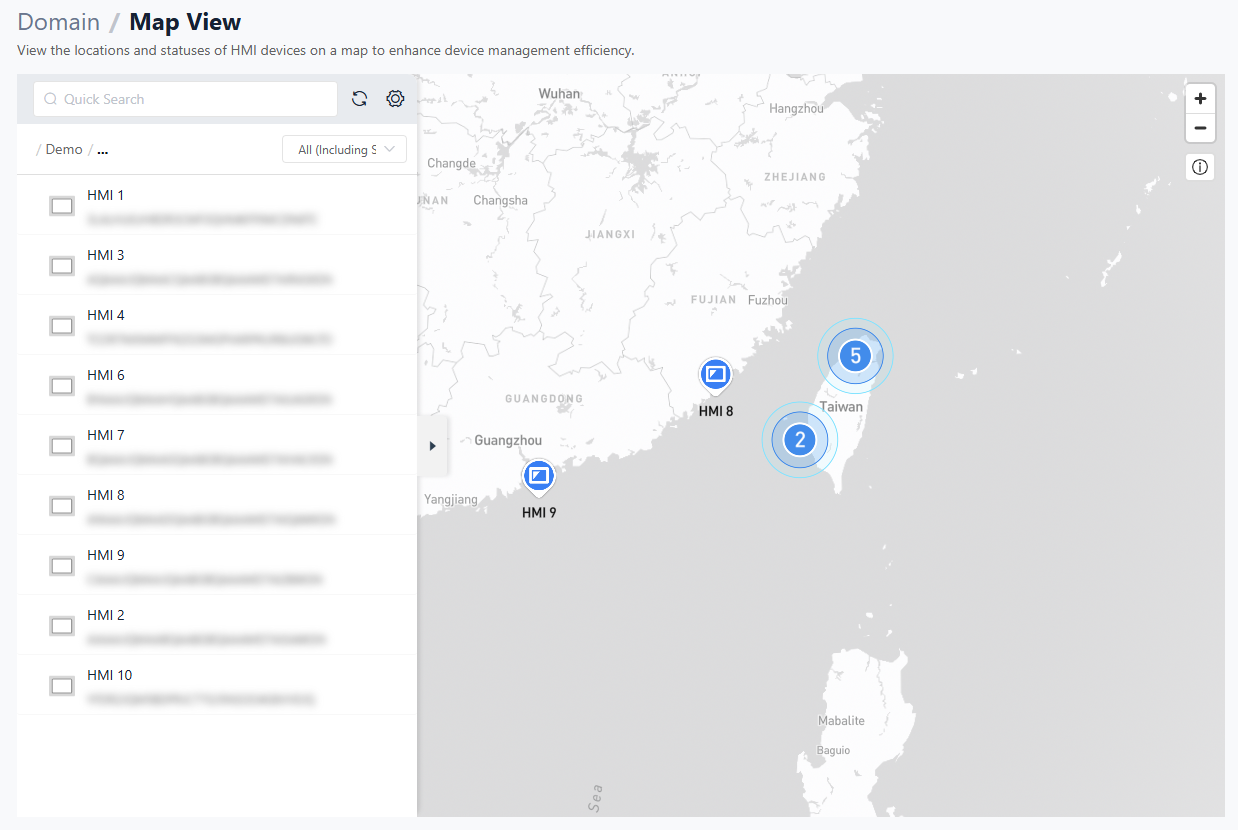Click Domain in the page title breadcrumb
The width and height of the screenshot is (1238, 830).
[x=59, y=22]
